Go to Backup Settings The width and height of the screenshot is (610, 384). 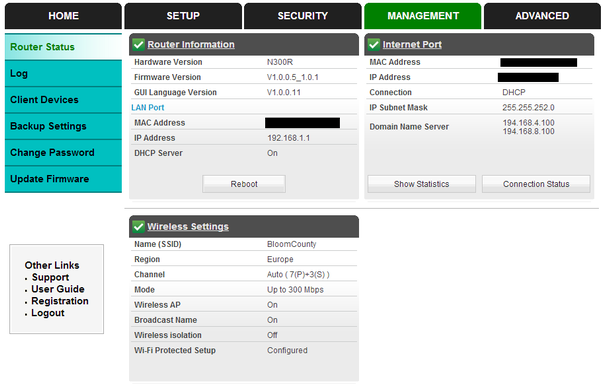click(63, 126)
